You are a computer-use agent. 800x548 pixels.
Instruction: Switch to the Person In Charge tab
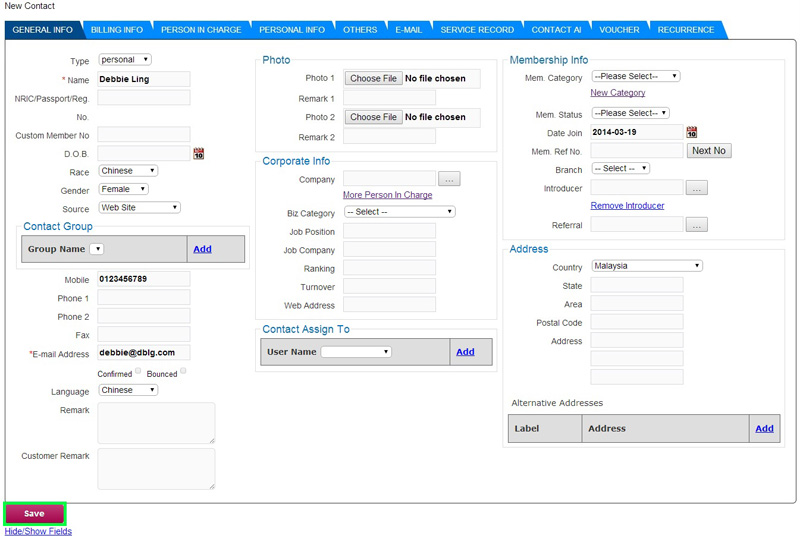pos(201,30)
